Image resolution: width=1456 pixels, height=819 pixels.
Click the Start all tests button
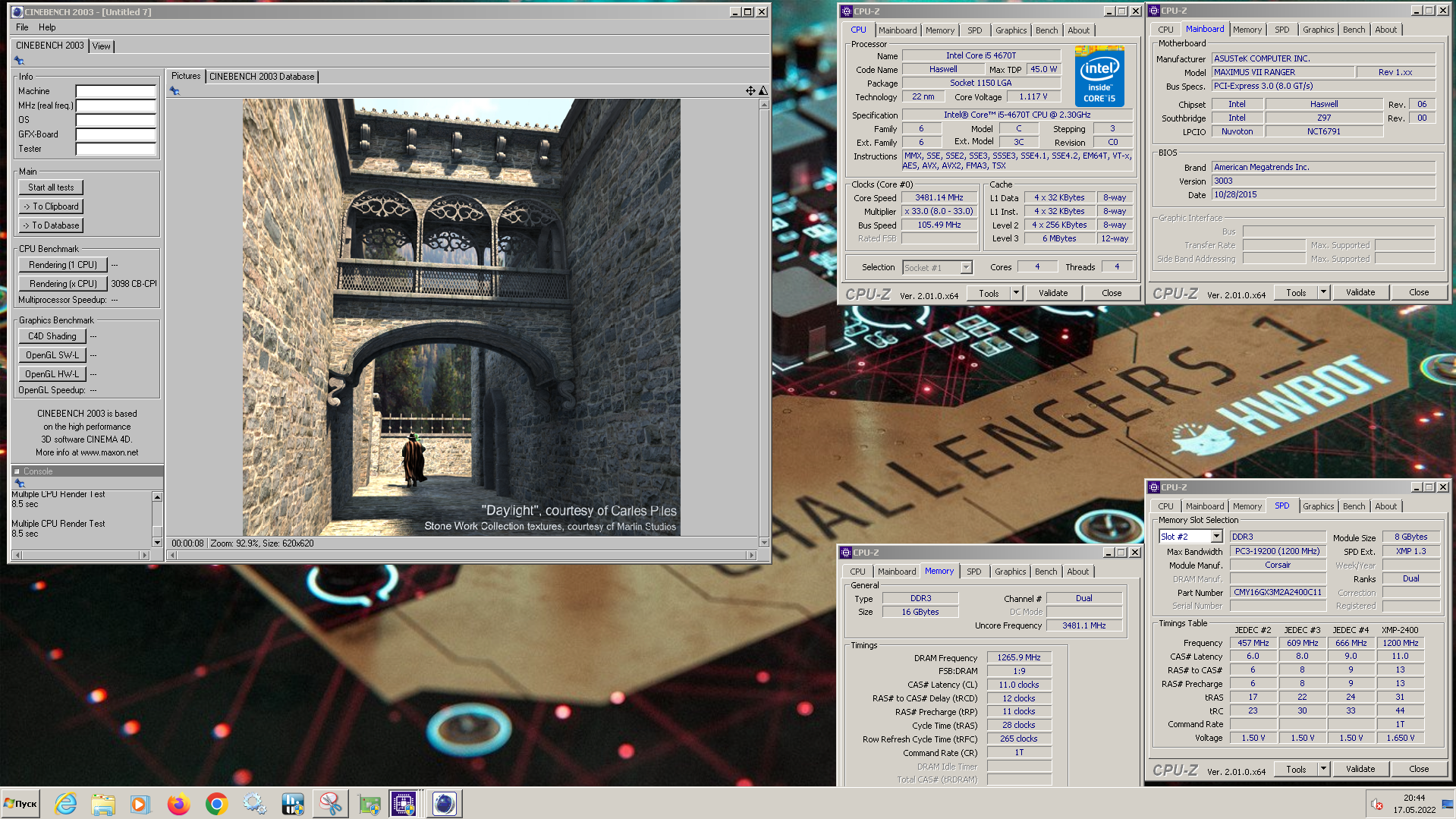[x=51, y=187]
